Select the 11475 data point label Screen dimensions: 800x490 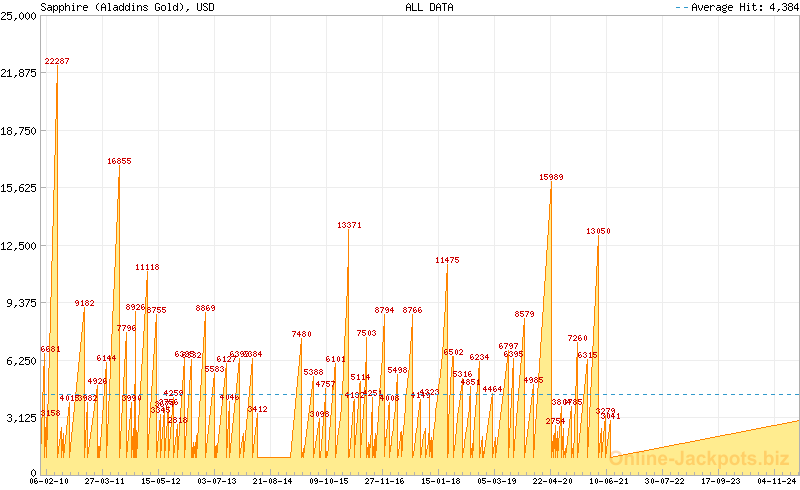(x=447, y=260)
